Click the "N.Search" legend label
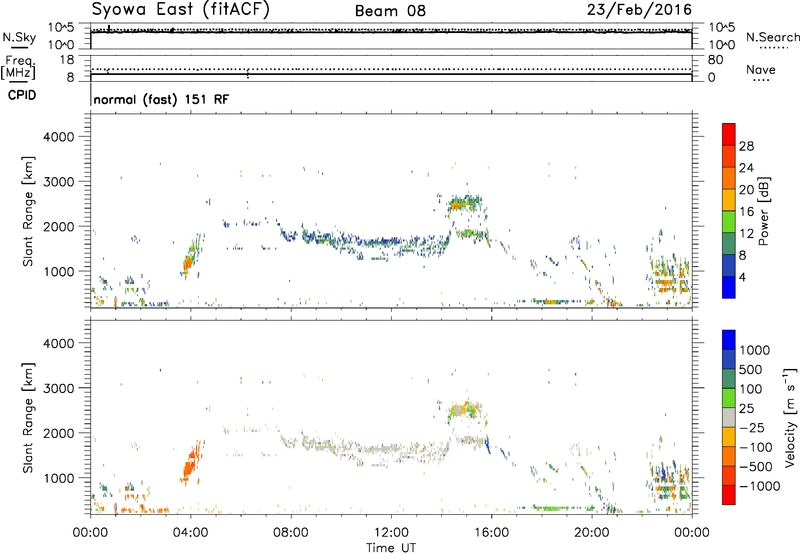This screenshot has height=554, width=800. [x=772, y=37]
